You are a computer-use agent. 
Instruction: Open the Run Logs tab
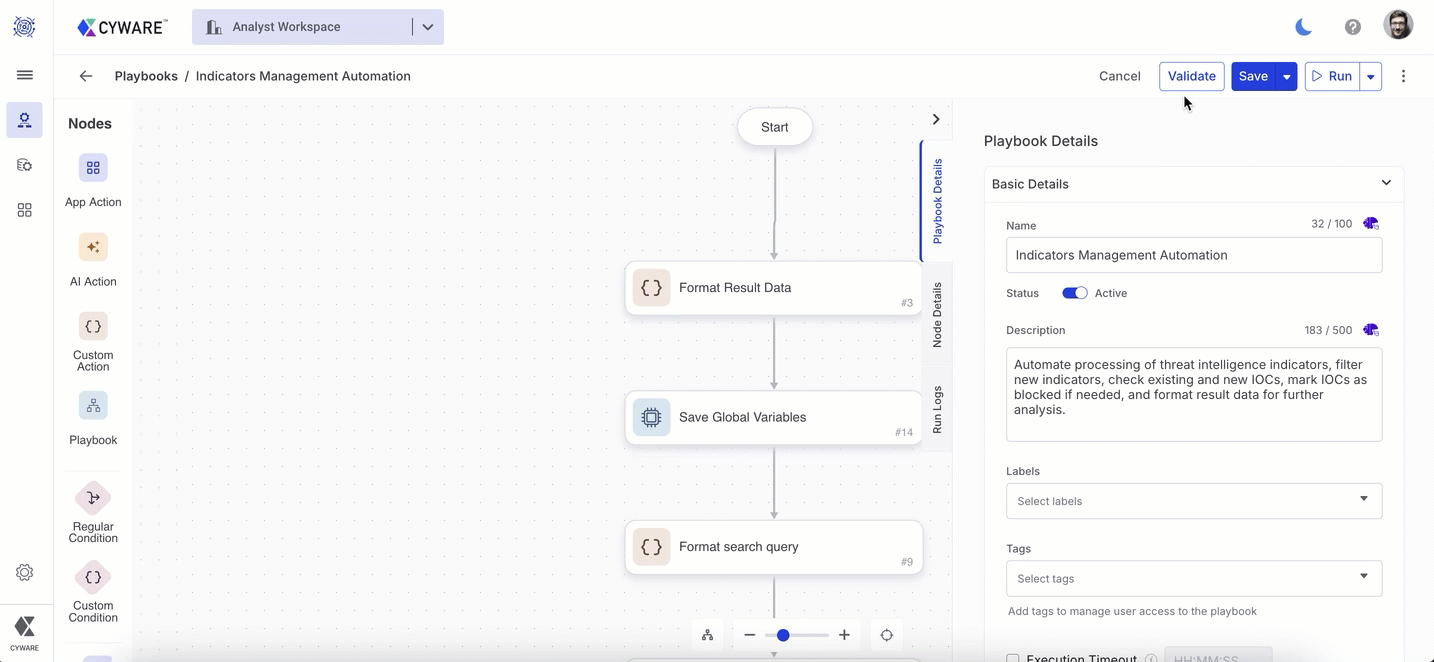pyautogui.click(x=937, y=409)
